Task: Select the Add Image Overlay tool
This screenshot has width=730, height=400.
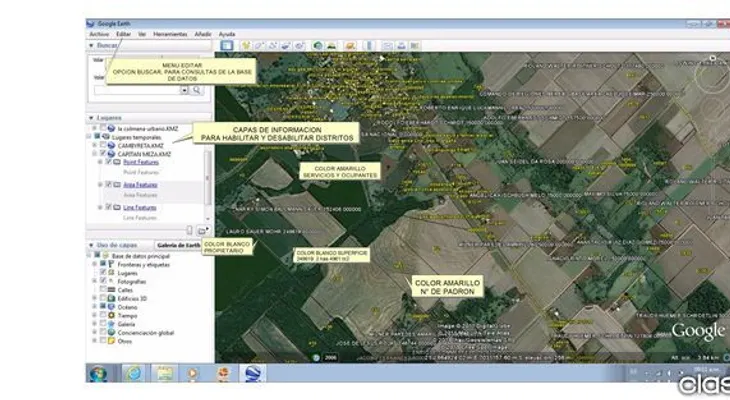Action: click(x=286, y=46)
